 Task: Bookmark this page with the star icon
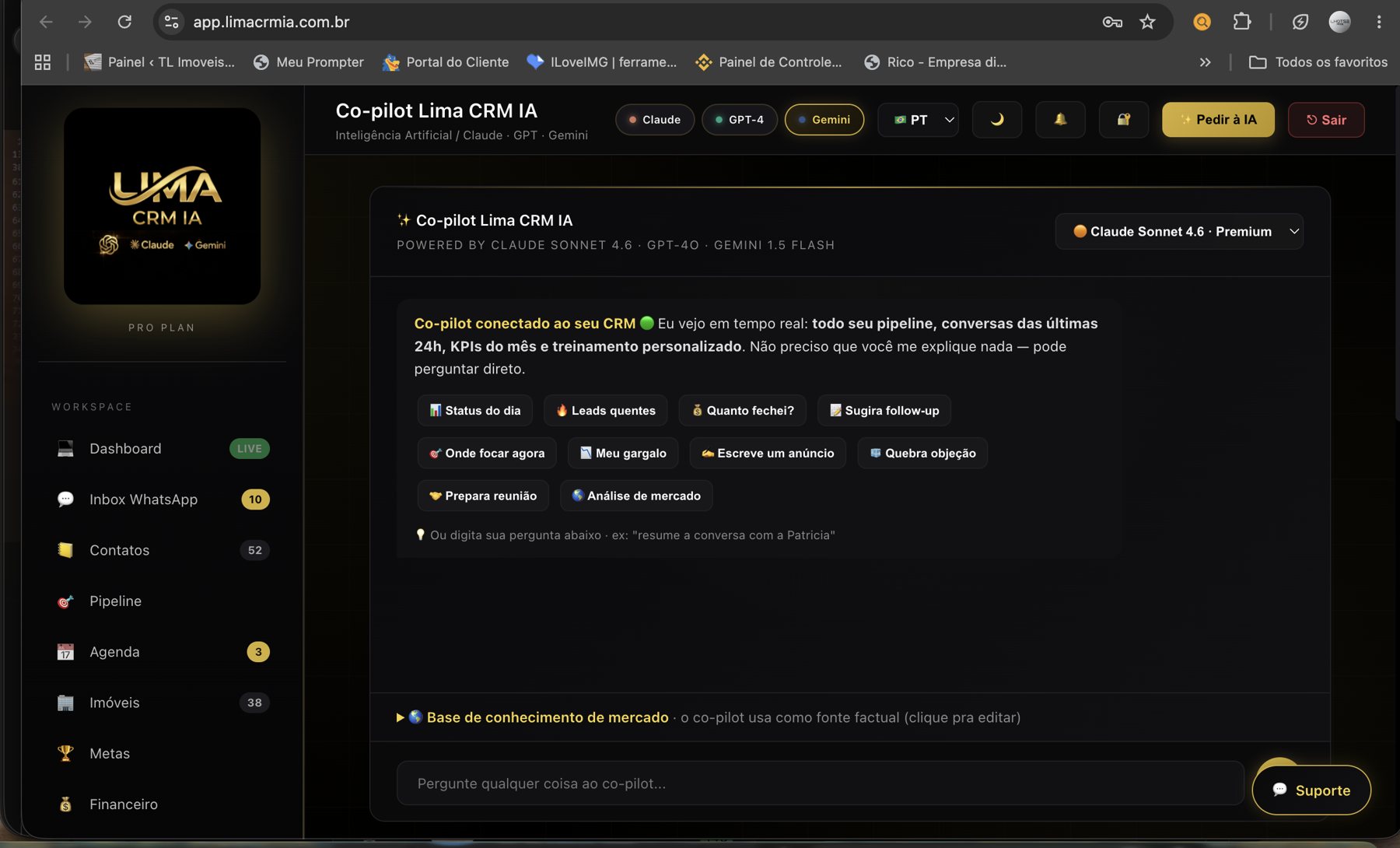(1147, 22)
